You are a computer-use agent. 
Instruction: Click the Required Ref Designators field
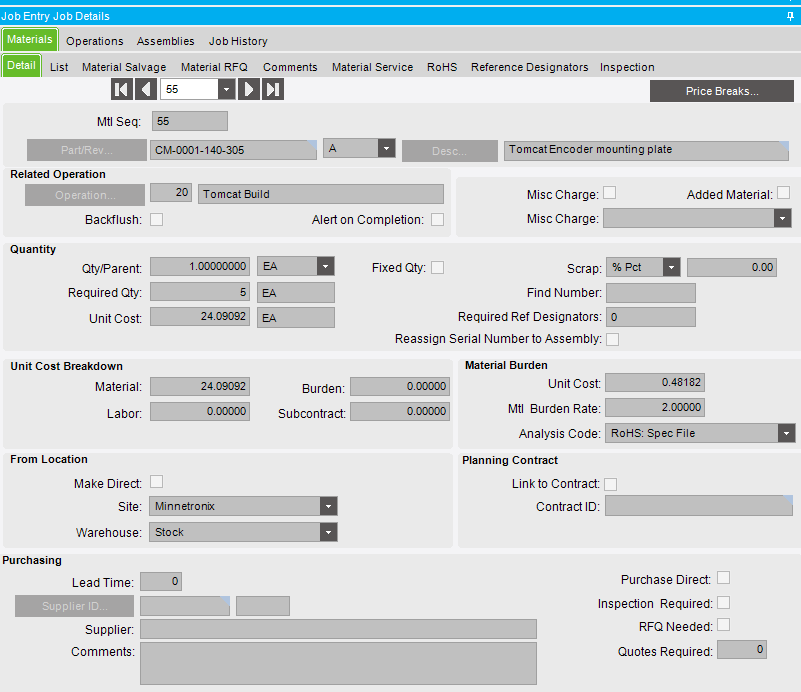pos(651,317)
